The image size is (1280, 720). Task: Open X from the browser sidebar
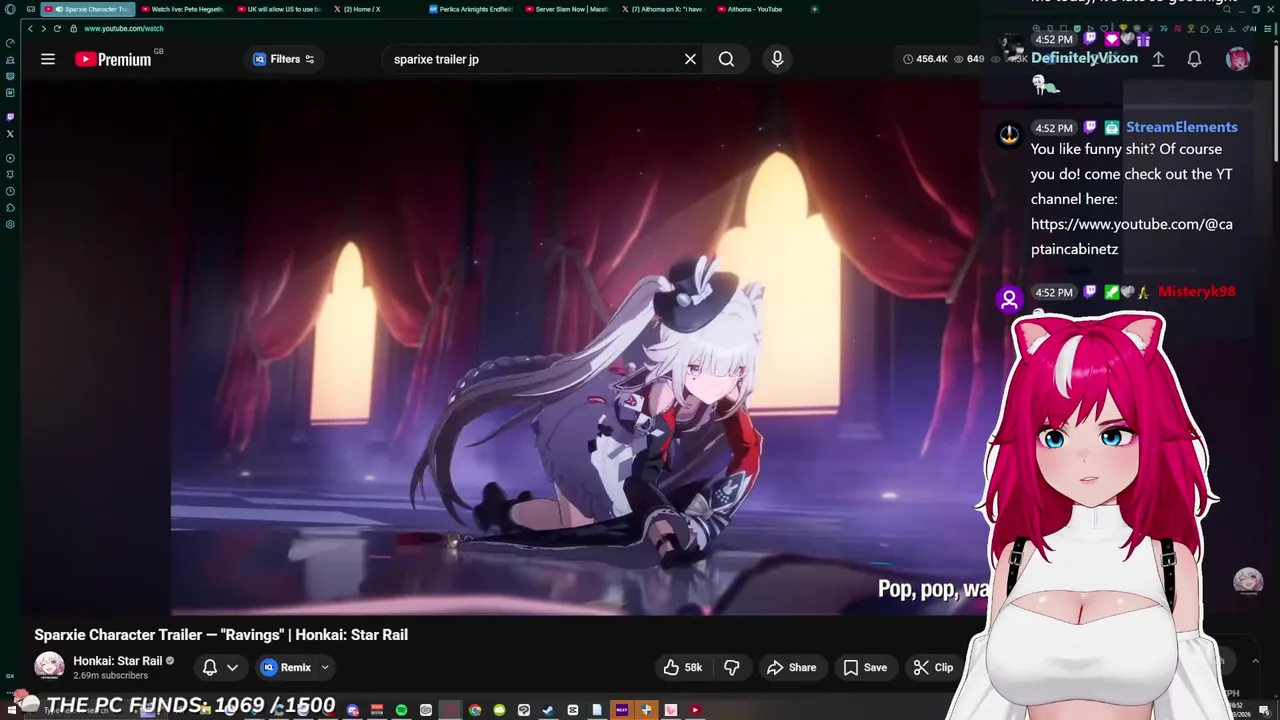coord(10,134)
